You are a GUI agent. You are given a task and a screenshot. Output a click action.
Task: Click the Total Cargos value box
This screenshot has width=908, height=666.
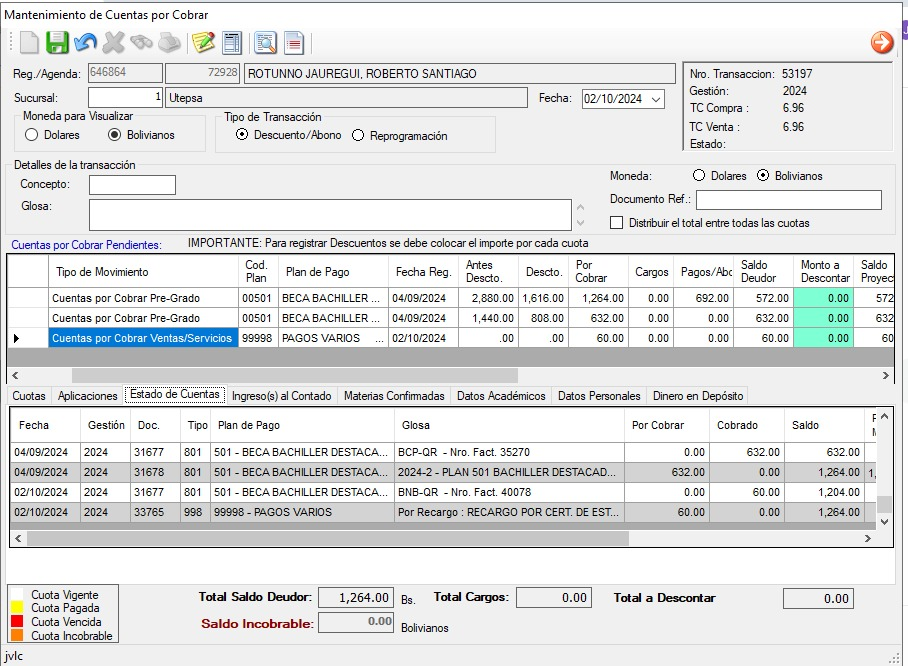554,598
